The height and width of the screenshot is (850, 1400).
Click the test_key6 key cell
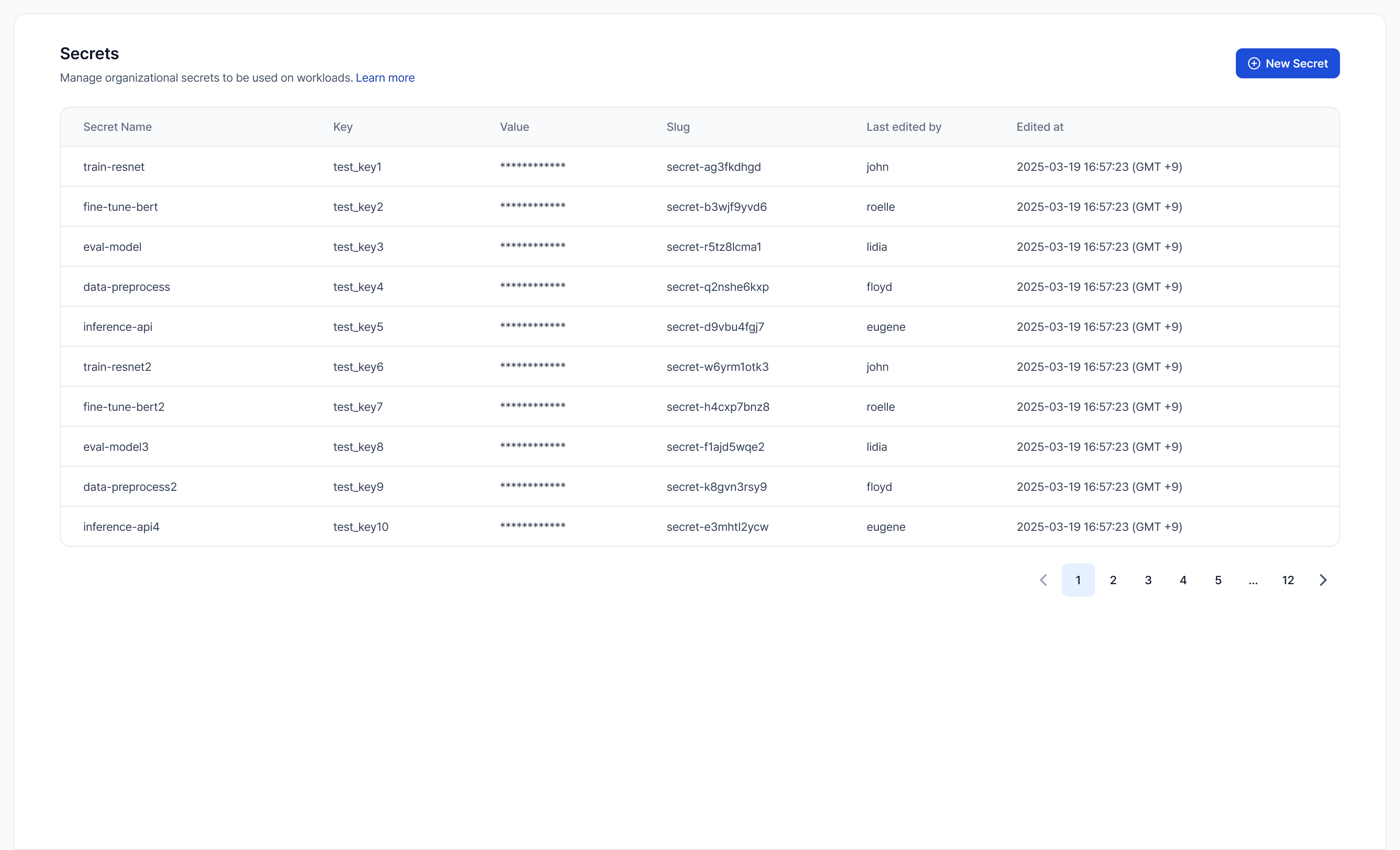pos(358,367)
